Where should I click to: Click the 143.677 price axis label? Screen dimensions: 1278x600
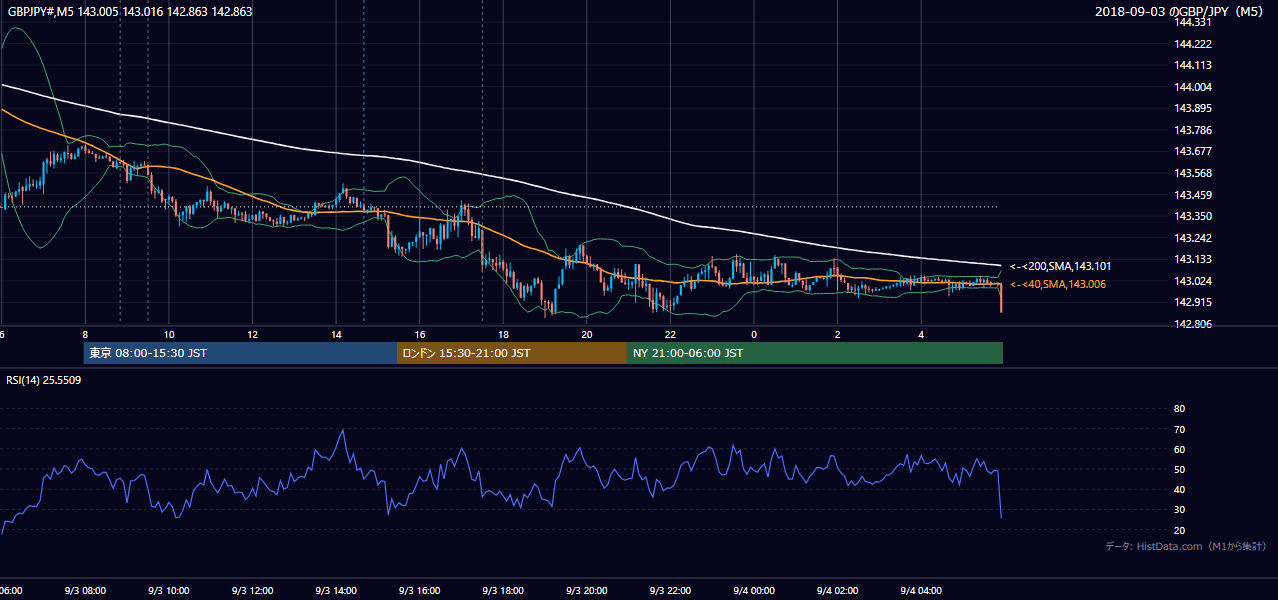(1192, 152)
